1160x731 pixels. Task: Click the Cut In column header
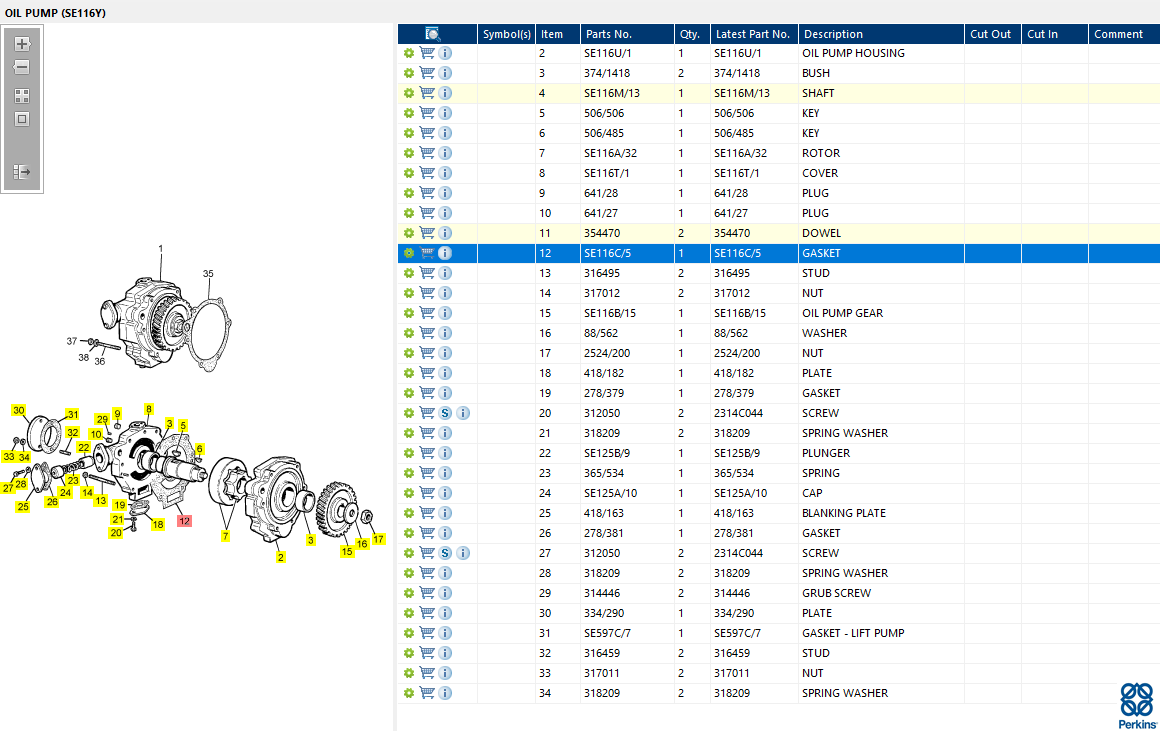[1054, 34]
